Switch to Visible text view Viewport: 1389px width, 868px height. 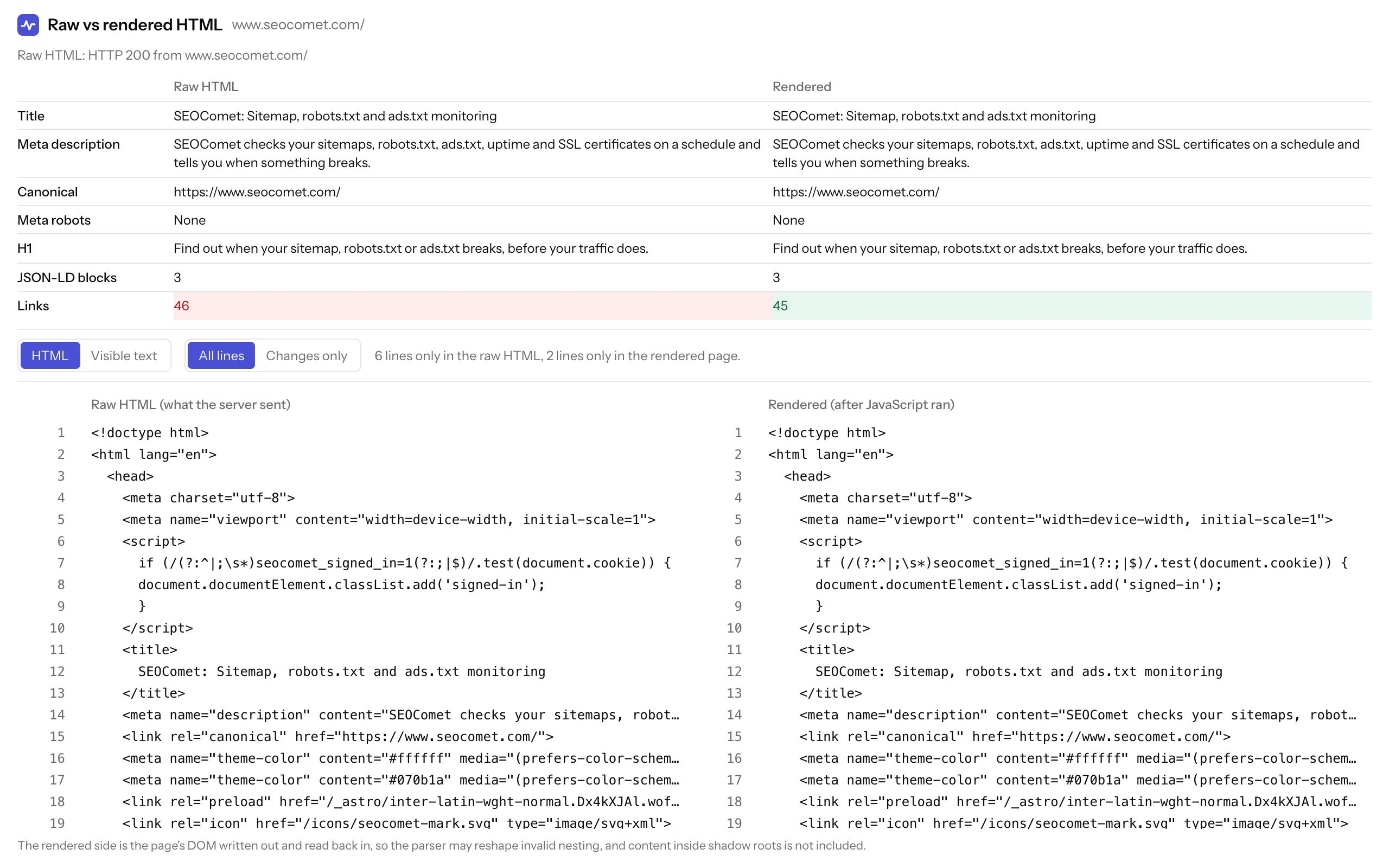click(x=123, y=355)
